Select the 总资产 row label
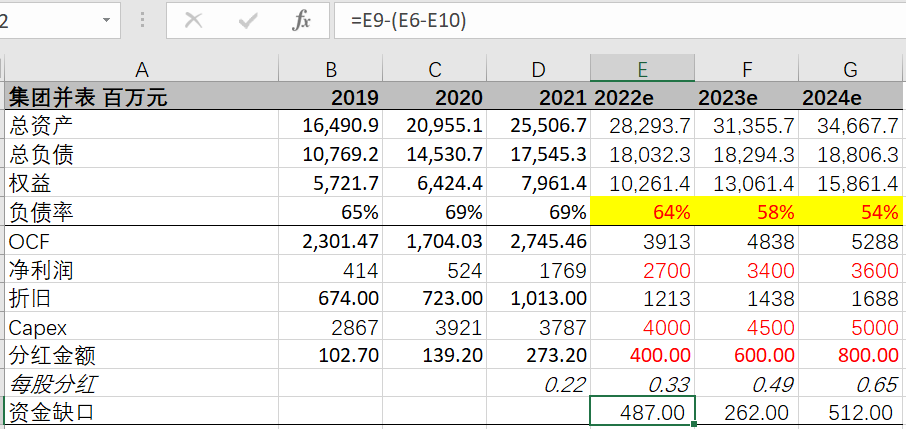906x429 pixels. pos(142,125)
